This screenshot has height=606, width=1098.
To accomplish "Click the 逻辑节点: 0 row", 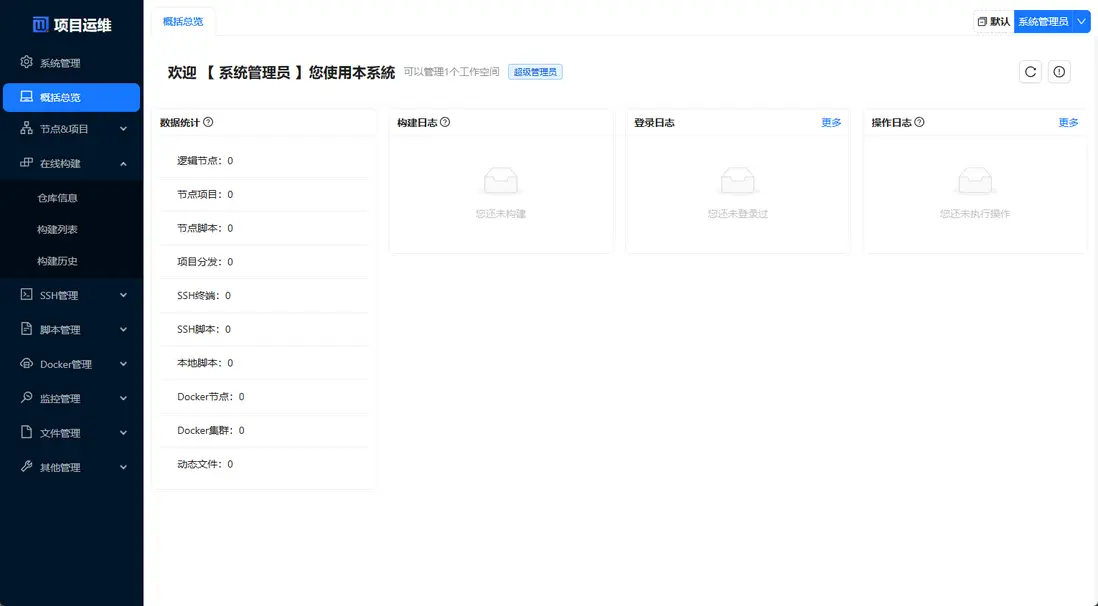I will coord(264,160).
